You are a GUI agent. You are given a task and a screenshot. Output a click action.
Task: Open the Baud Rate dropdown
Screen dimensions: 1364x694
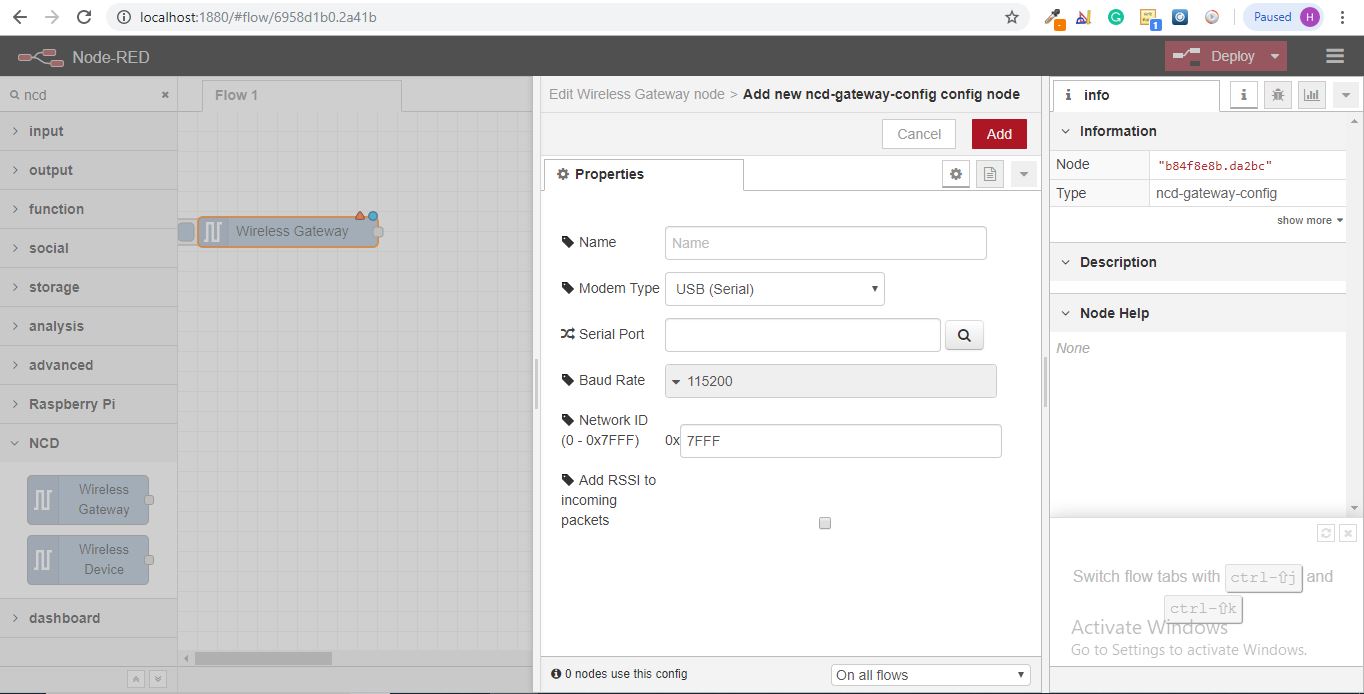(x=831, y=381)
